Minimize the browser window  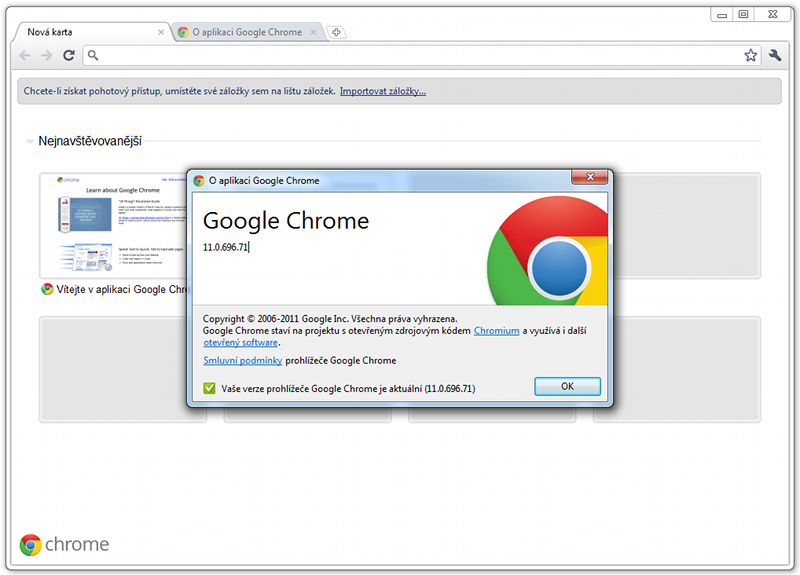[x=722, y=14]
